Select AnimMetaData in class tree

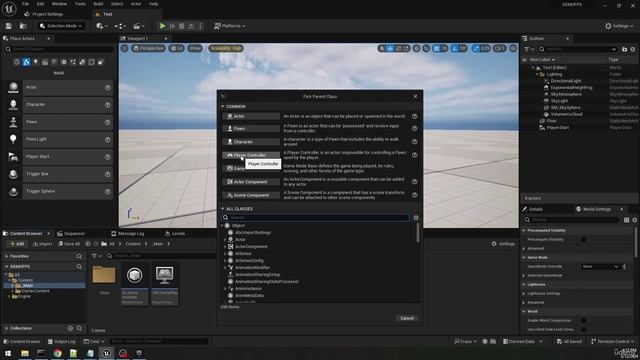249,296
